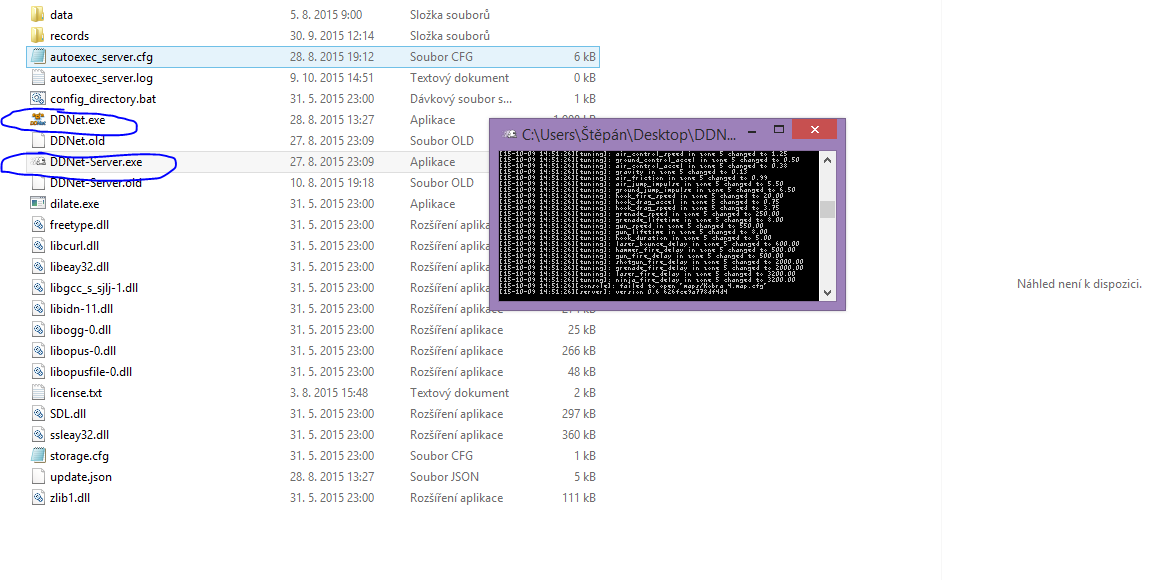
Task: Select the DDNet-Server.old file entry
Action: (95, 183)
